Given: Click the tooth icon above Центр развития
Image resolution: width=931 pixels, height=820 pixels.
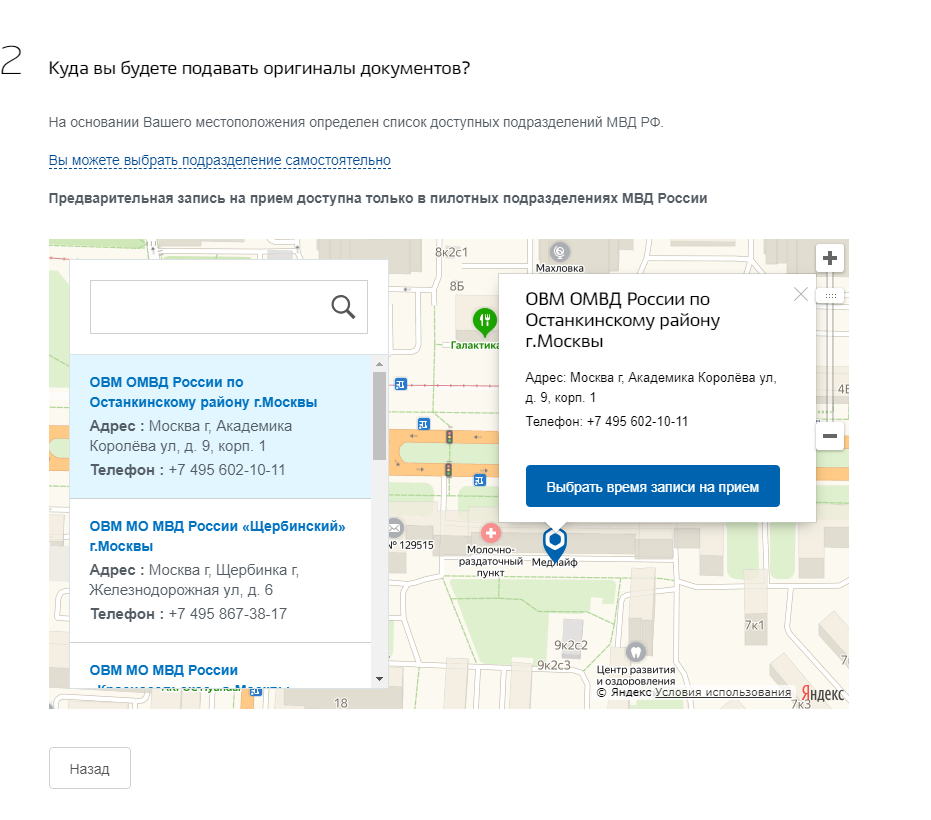Looking at the screenshot, I should [635, 650].
